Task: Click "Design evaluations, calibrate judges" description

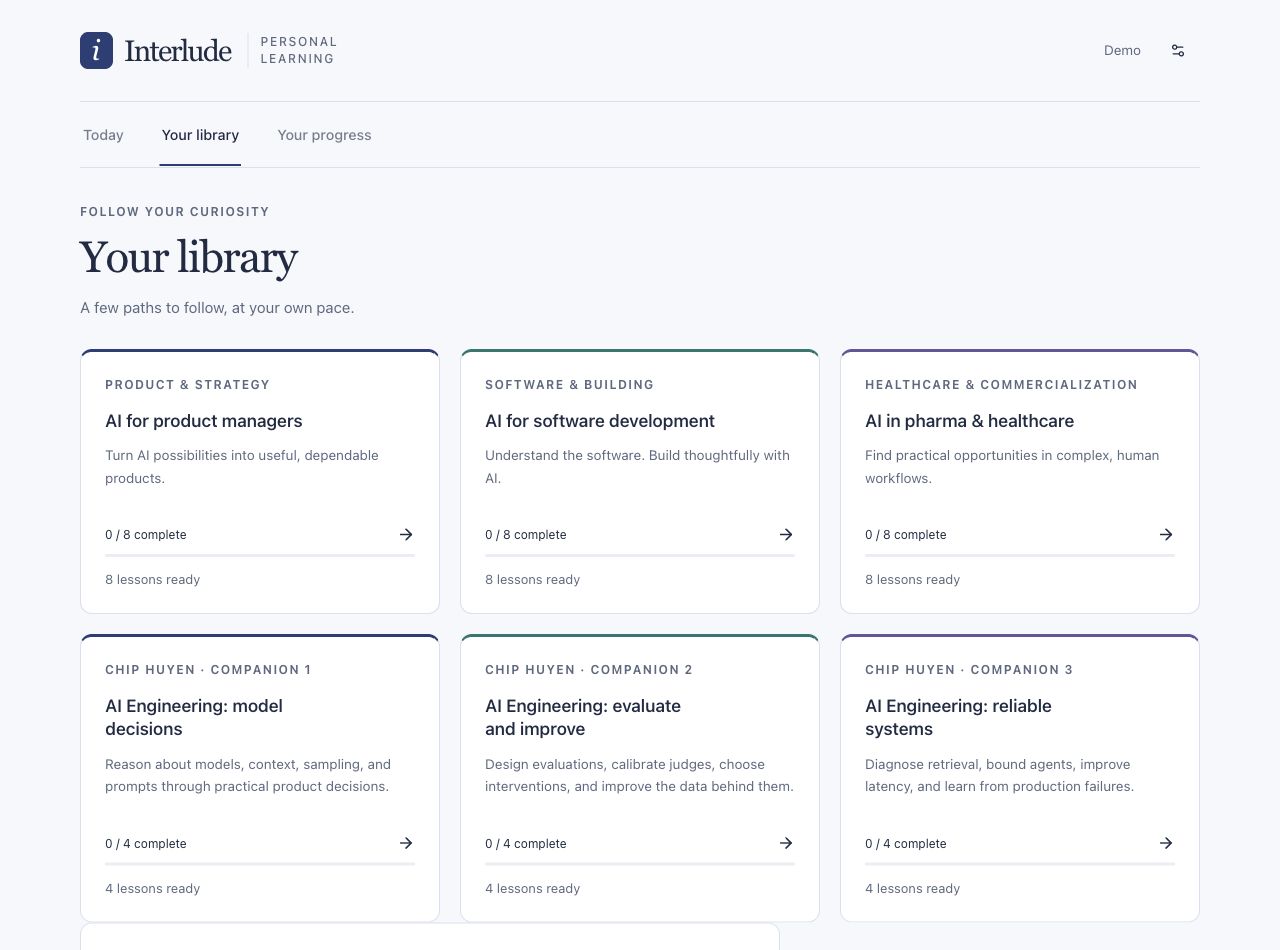Action: point(639,776)
